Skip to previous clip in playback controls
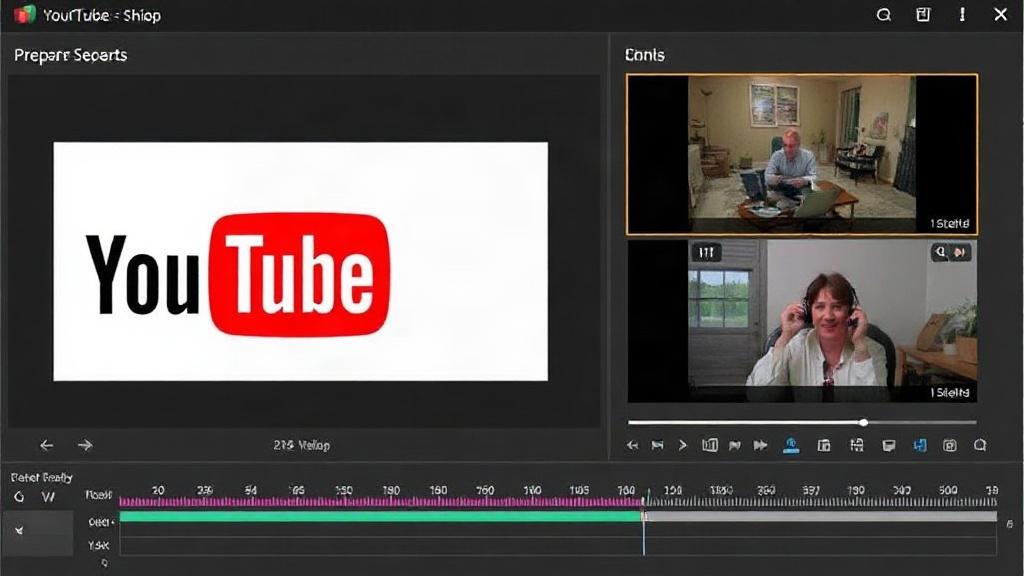The height and width of the screenshot is (576, 1024). tap(658, 445)
